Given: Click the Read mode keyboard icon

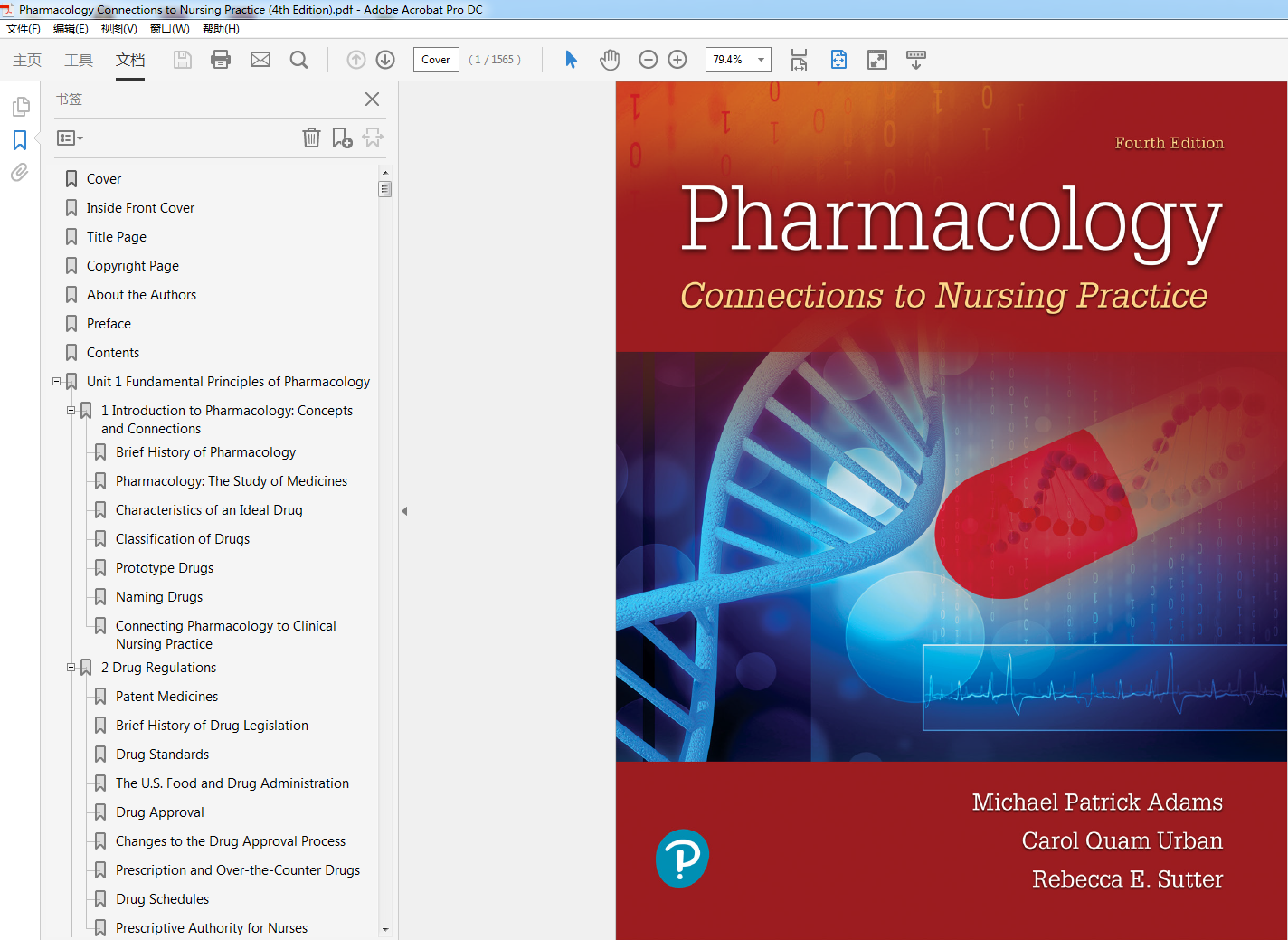Looking at the screenshot, I should coord(916,60).
